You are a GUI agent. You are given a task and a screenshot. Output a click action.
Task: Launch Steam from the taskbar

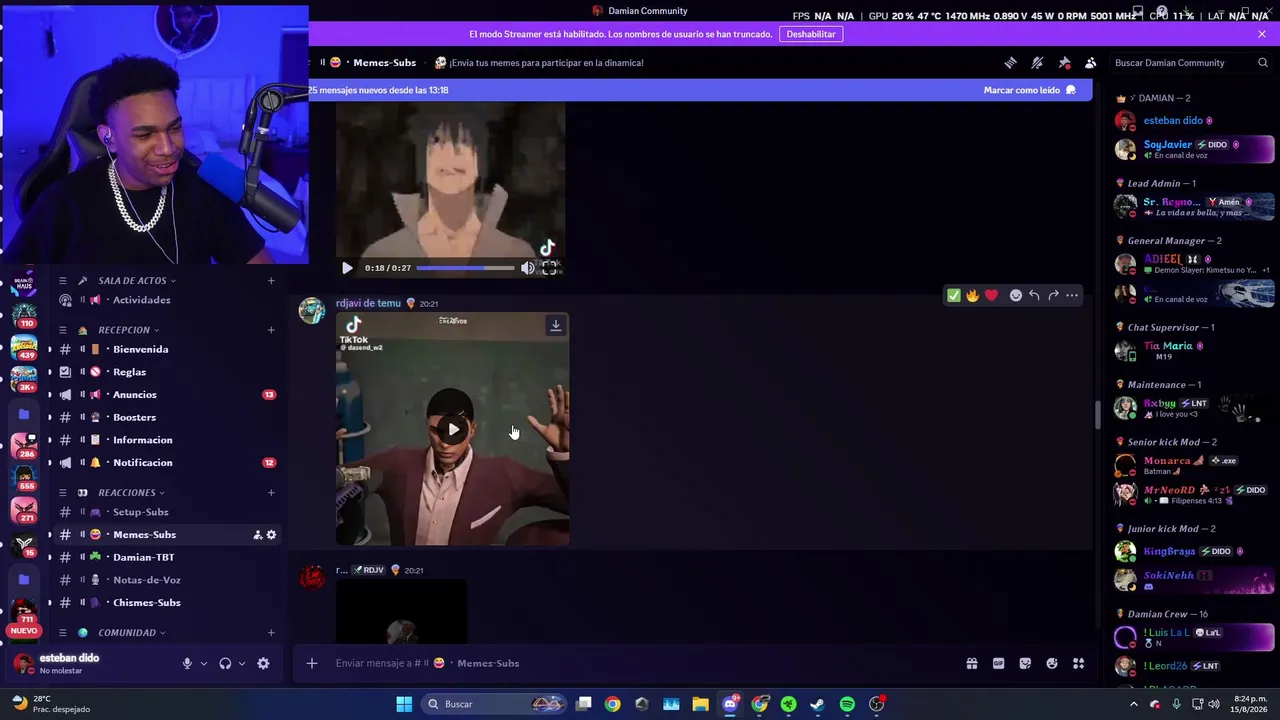tap(817, 704)
